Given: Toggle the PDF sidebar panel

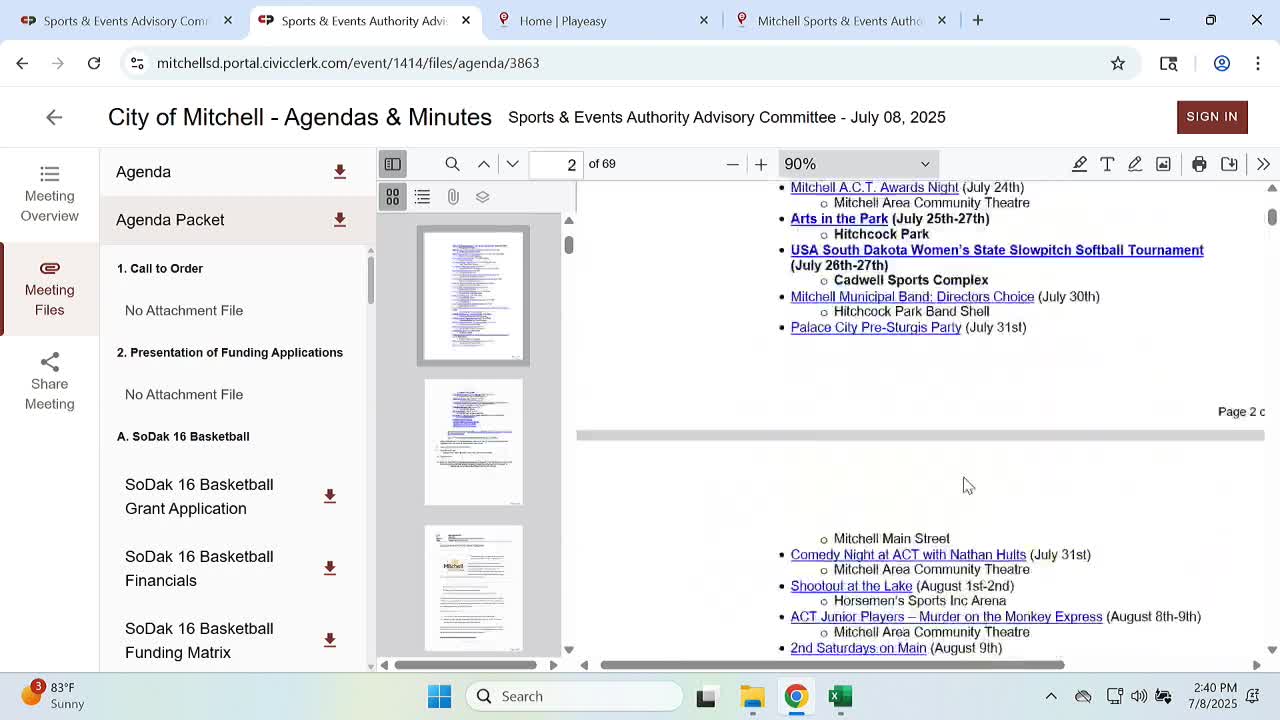Looking at the screenshot, I should [x=392, y=164].
